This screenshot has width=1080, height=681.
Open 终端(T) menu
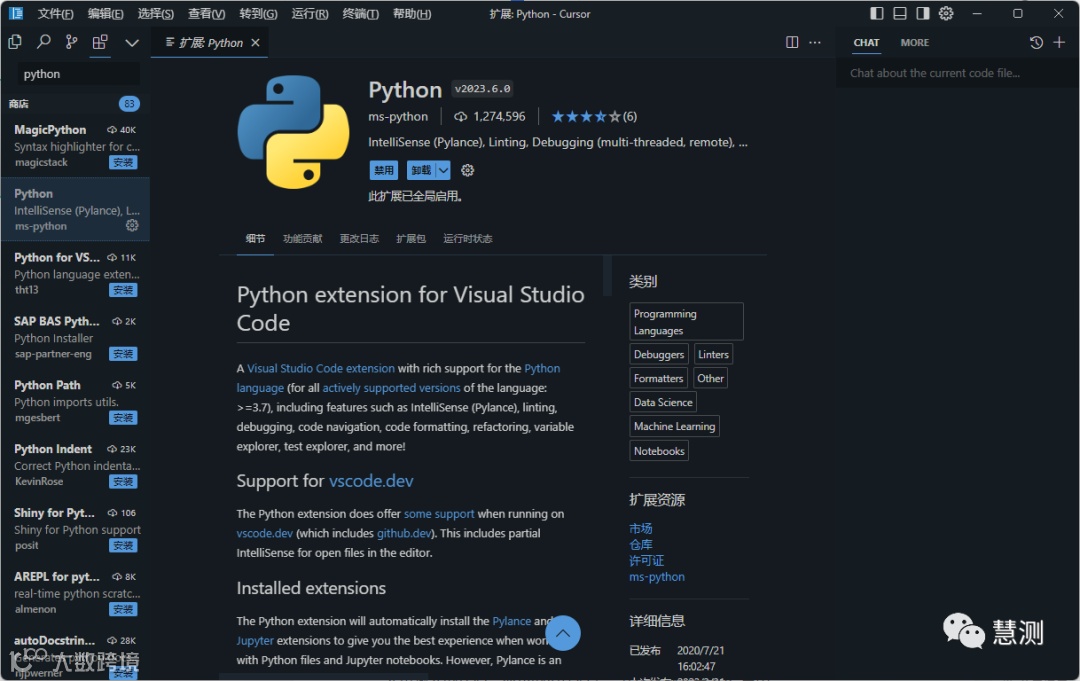coord(360,14)
